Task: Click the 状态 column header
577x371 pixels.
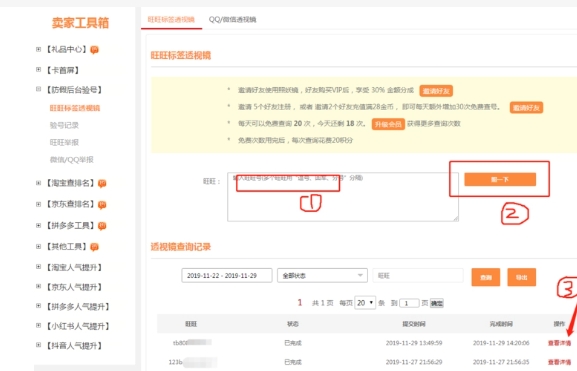Action: [x=293, y=324]
